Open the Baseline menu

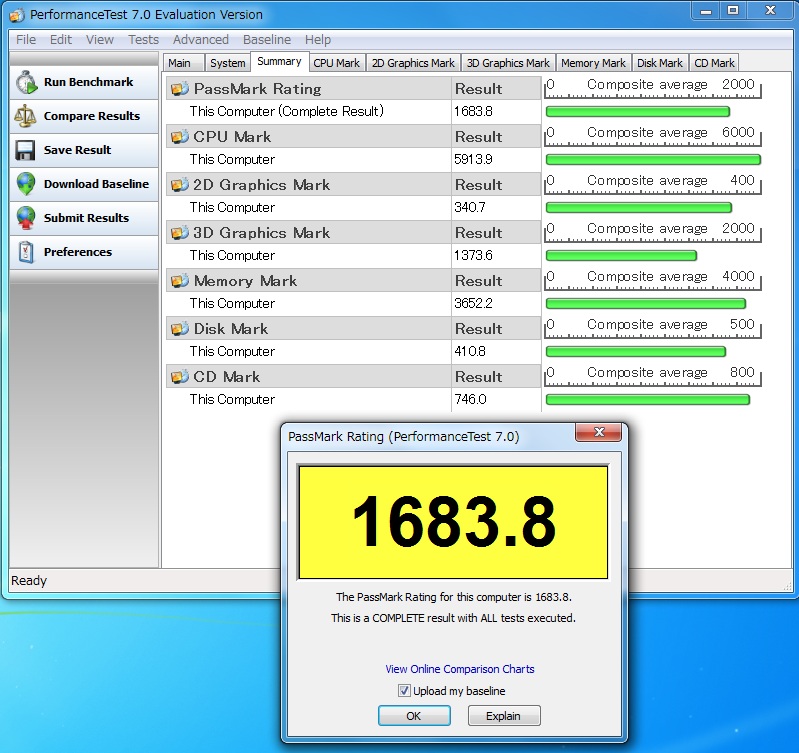coord(267,40)
